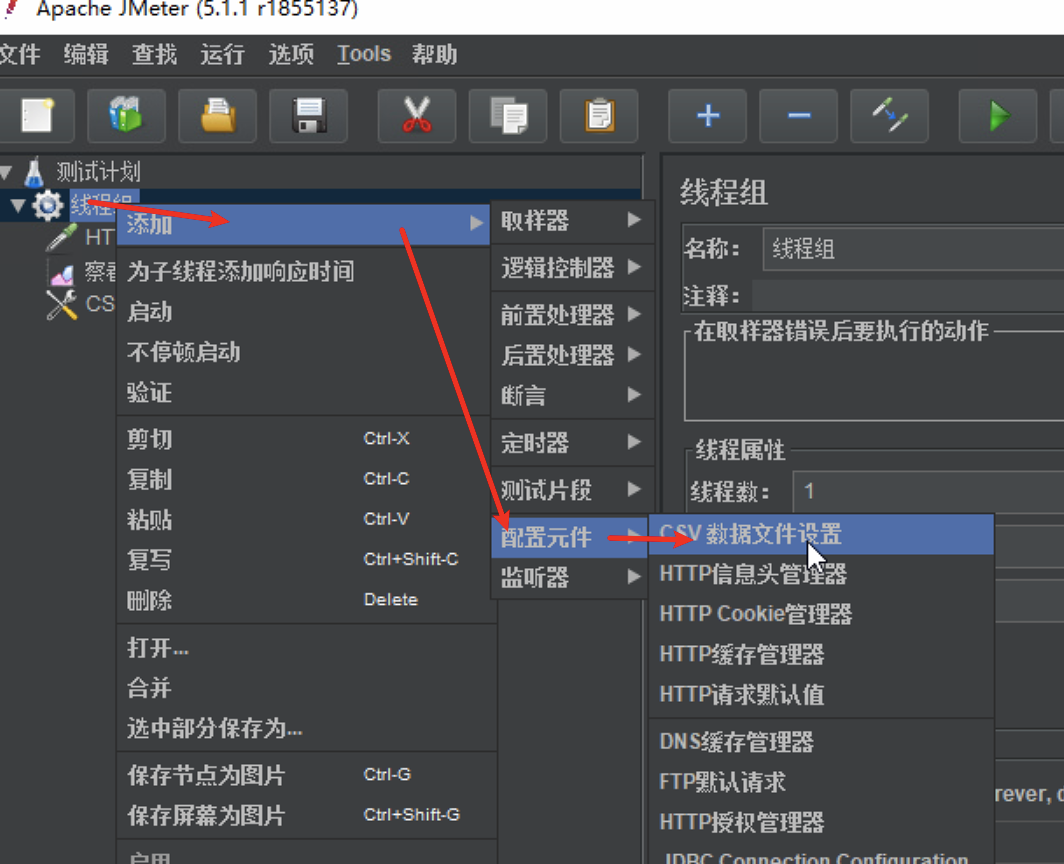Click the New test plan toolbar icon
The image size is (1064, 864).
pos(37,115)
